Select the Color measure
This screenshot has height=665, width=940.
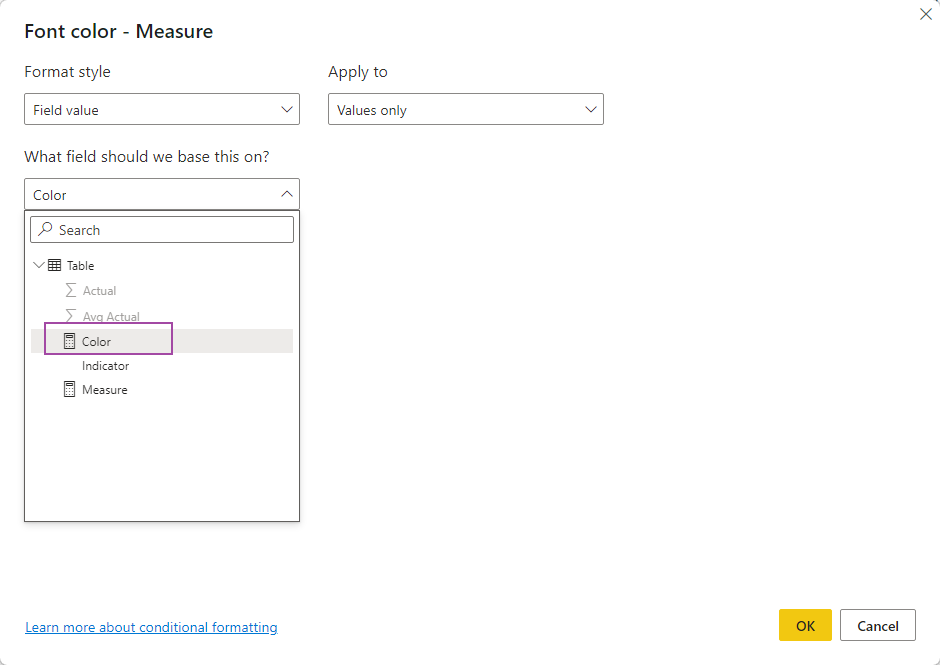point(162,341)
